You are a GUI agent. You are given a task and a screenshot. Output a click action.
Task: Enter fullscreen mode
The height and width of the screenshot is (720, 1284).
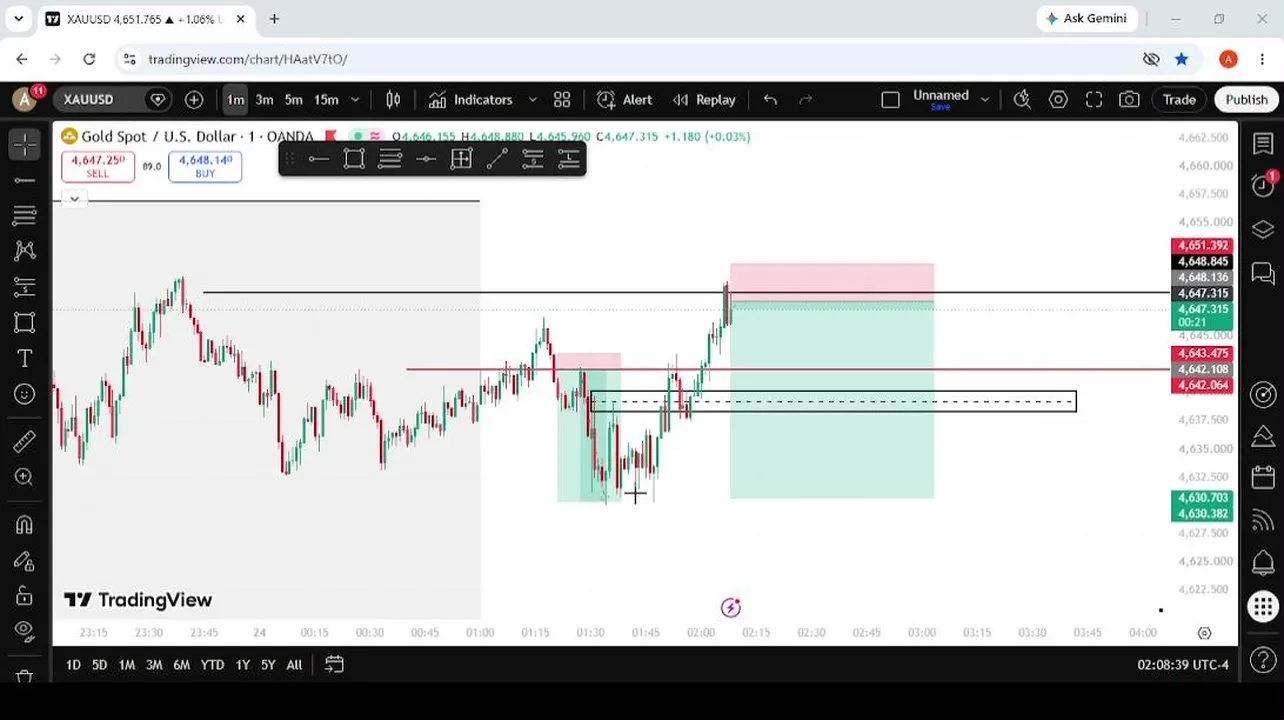pos(1094,99)
